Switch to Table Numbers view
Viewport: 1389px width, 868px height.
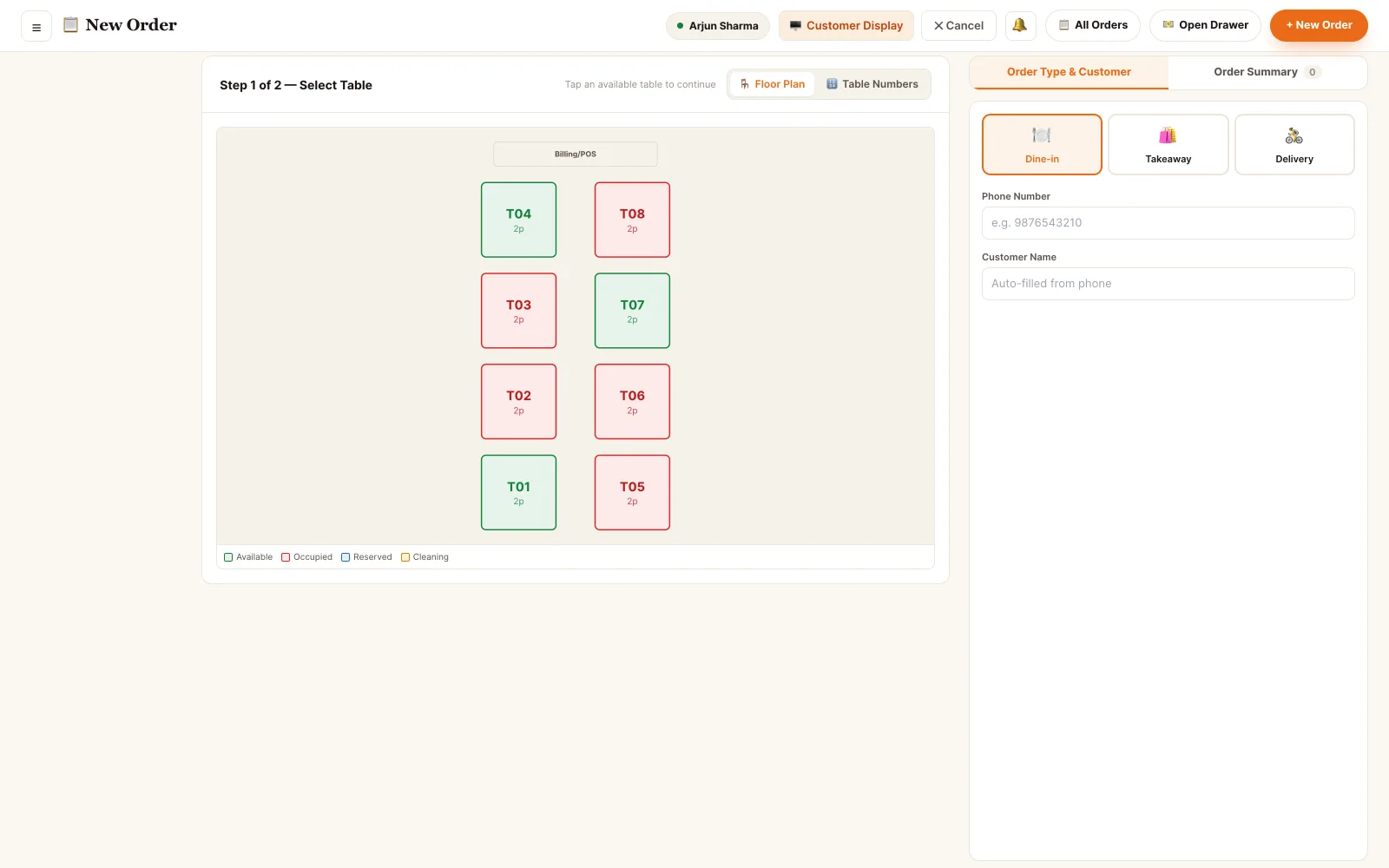pyautogui.click(x=872, y=84)
